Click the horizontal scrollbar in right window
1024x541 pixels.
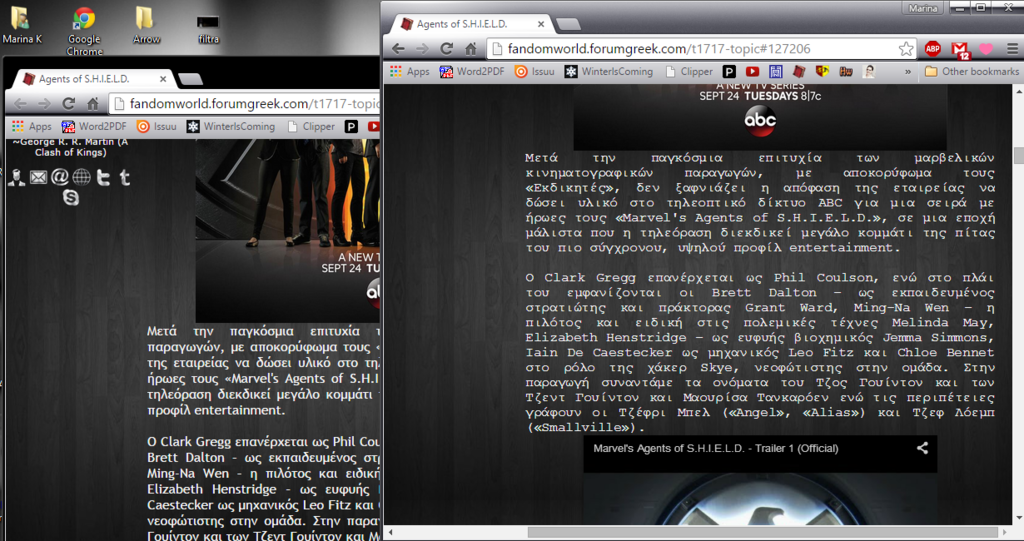coord(765,533)
